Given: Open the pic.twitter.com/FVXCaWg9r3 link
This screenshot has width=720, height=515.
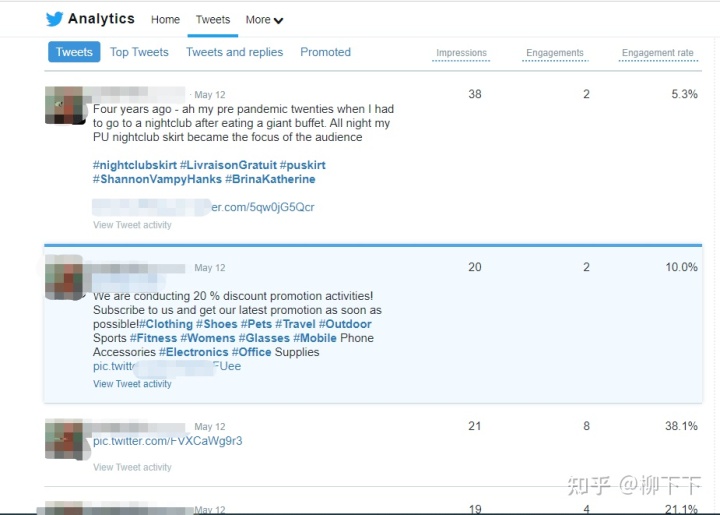Looking at the screenshot, I should point(168,441).
